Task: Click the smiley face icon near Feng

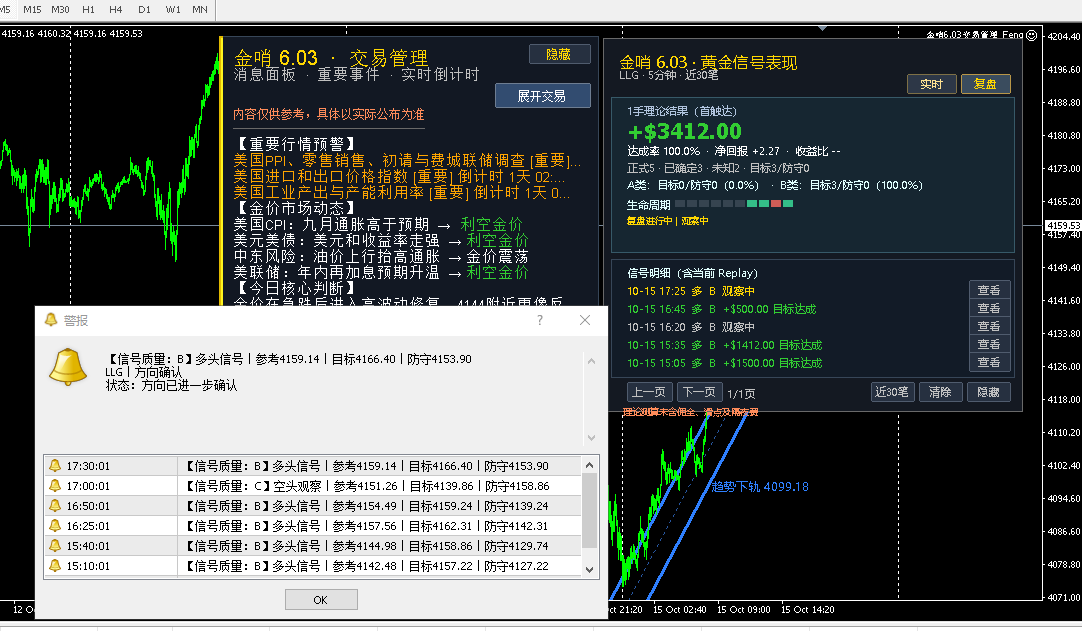Action: pos(1032,35)
